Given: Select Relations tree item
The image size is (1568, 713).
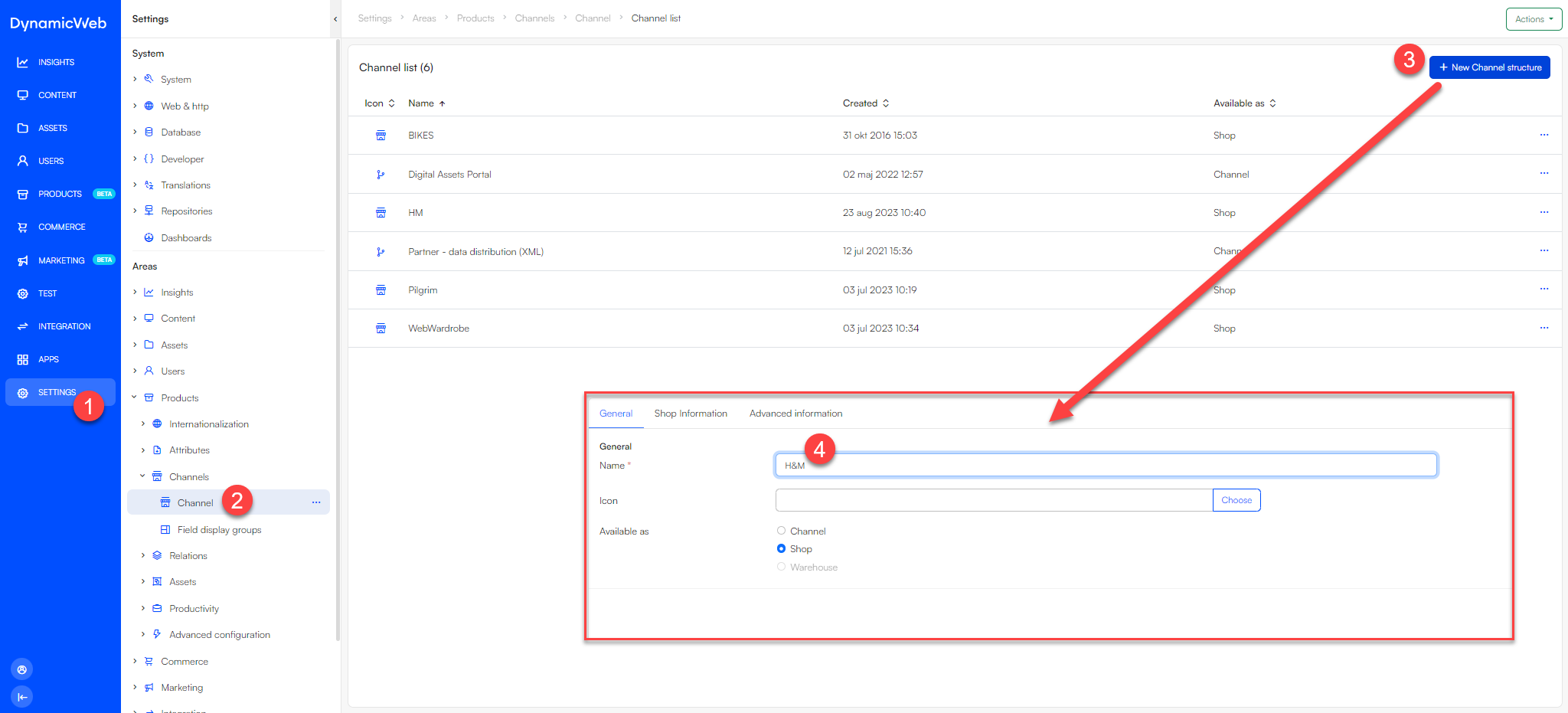Looking at the screenshot, I should (x=188, y=555).
